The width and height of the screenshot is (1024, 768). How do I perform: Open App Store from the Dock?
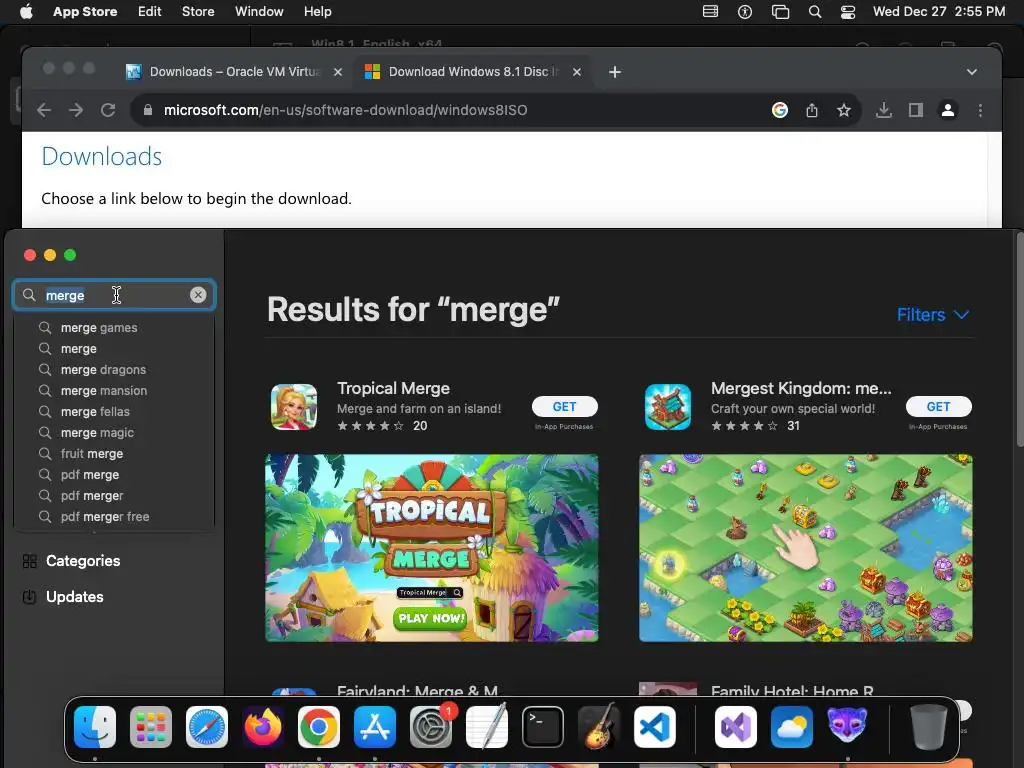(x=375, y=727)
